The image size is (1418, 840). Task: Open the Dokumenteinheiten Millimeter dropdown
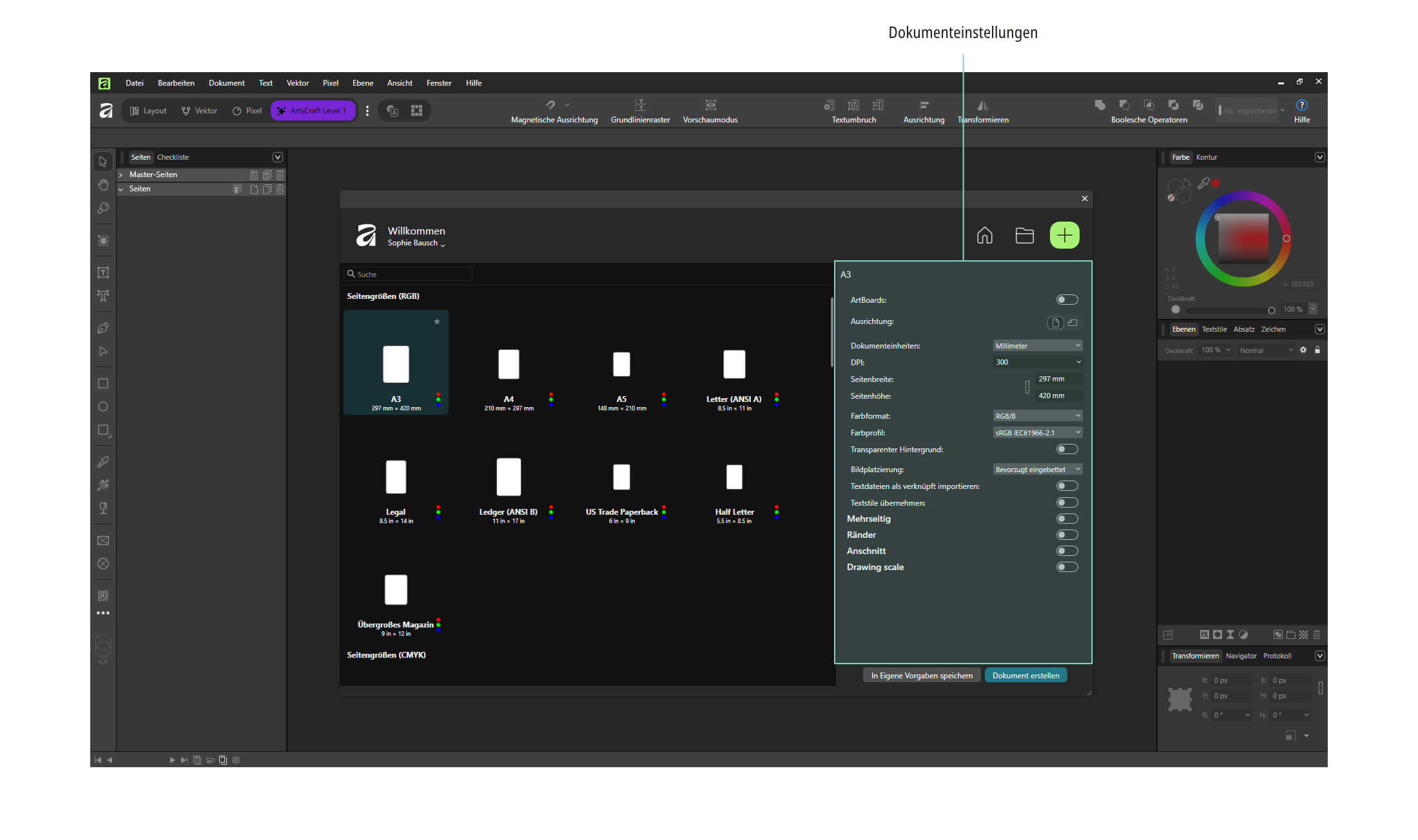coord(1038,346)
